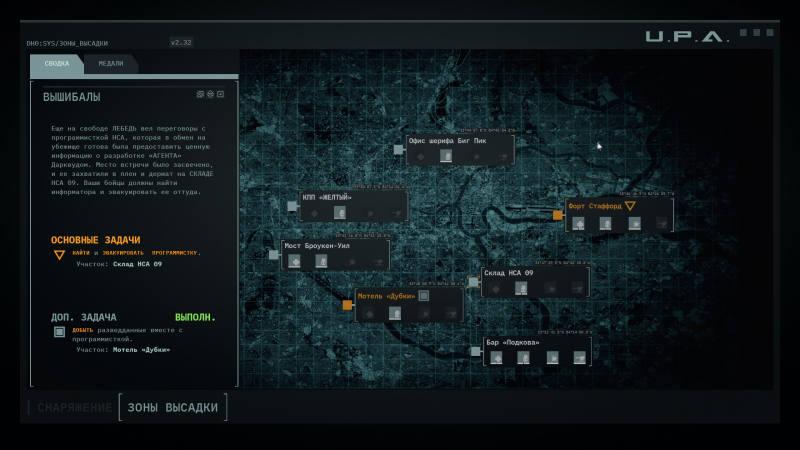The height and width of the screenshot is (450, 800).
Task: Select the orange Форт Стаффорд map marker
Action: pyautogui.click(x=558, y=215)
